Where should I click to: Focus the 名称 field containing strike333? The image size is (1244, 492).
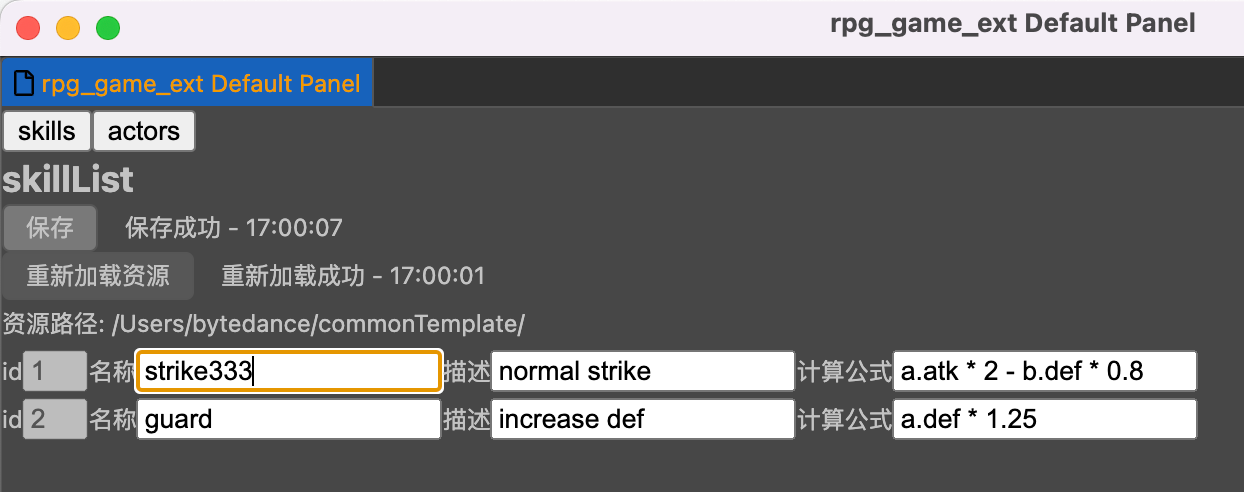click(289, 372)
